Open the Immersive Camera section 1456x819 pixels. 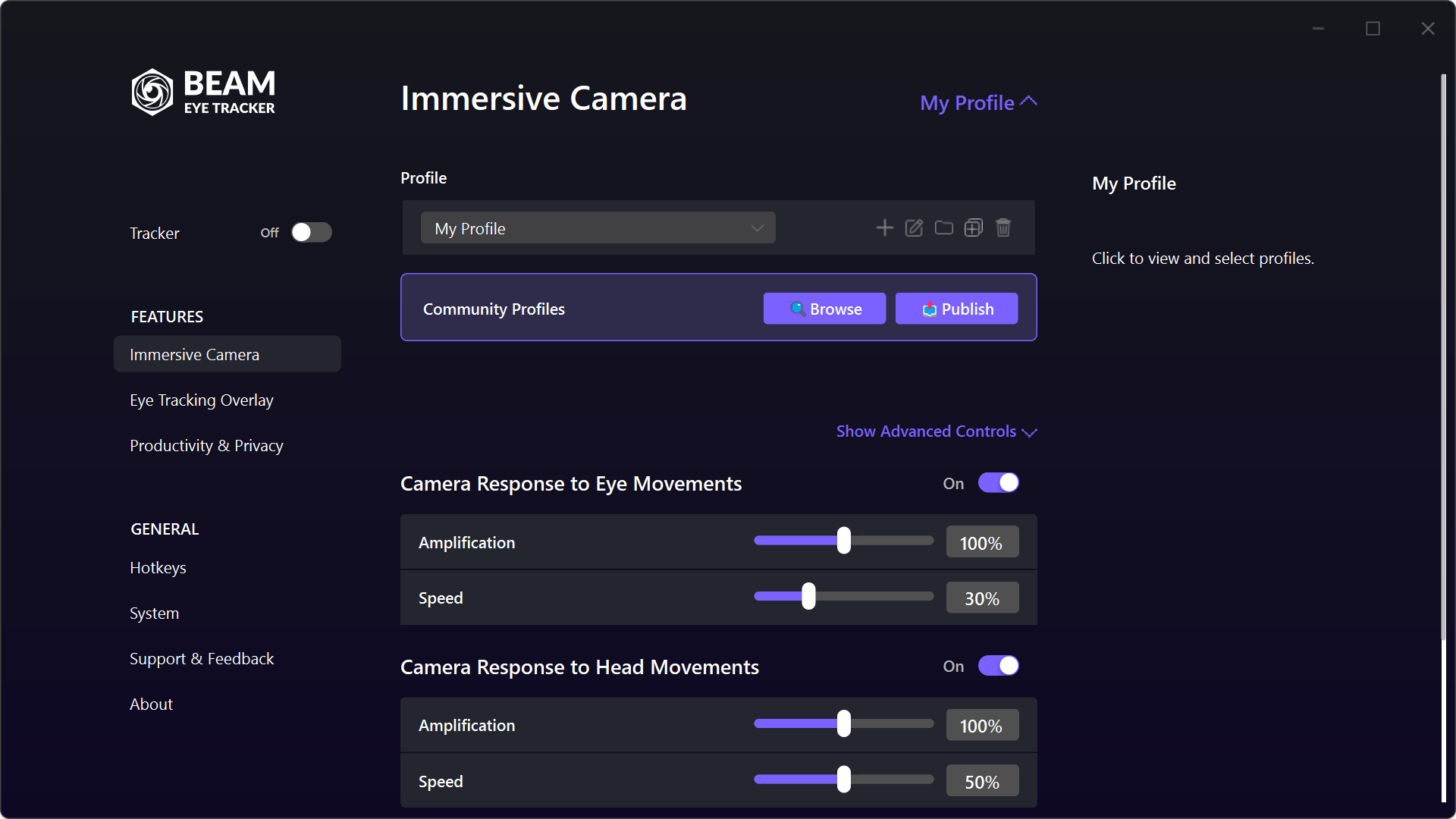tap(227, 354)
